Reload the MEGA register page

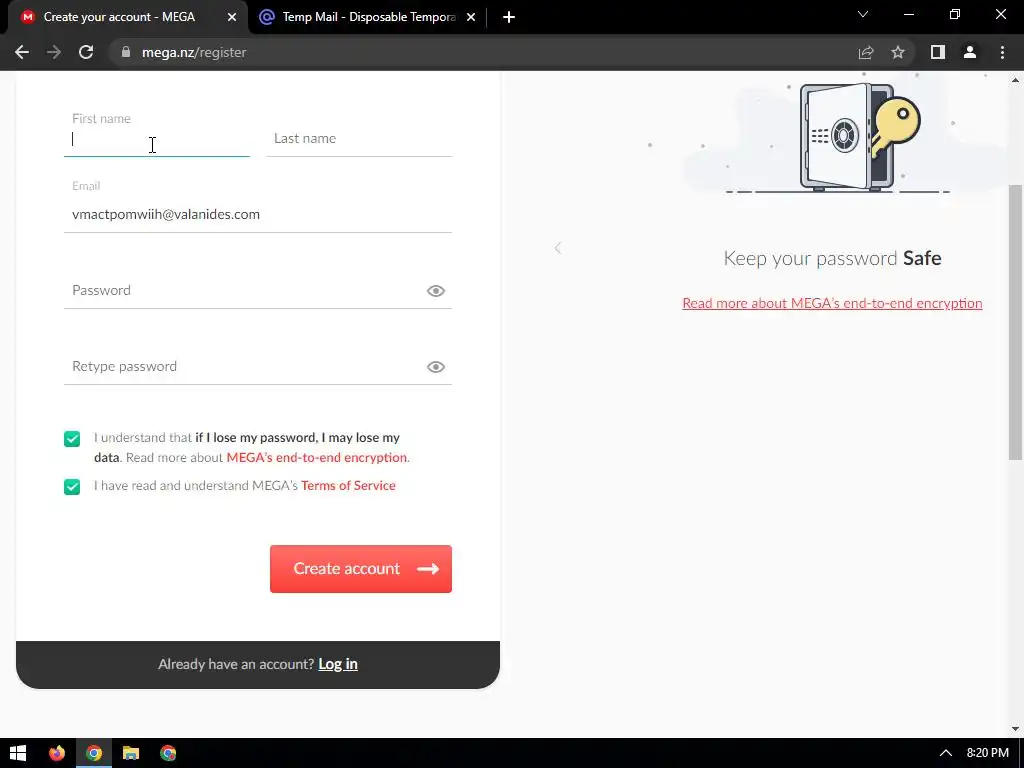pyautogui.click(x=86, y=52)
